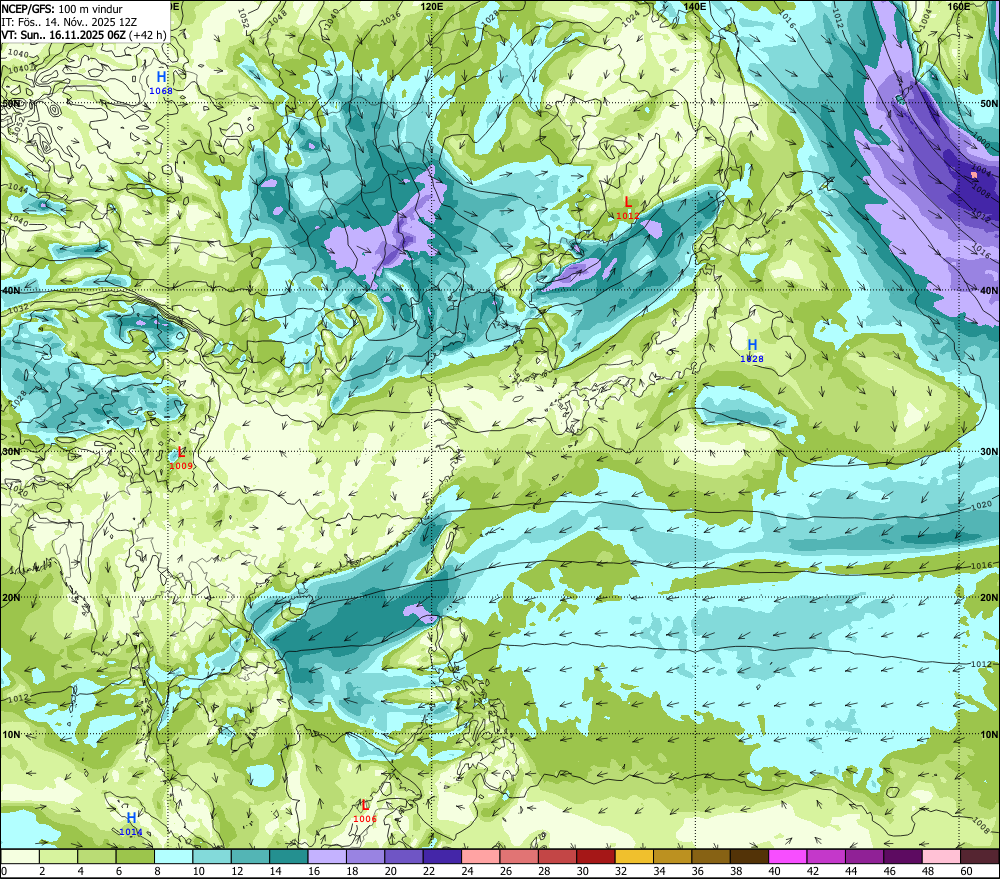Pick the light pink 24–26 legend swatch

click(481, 856)
